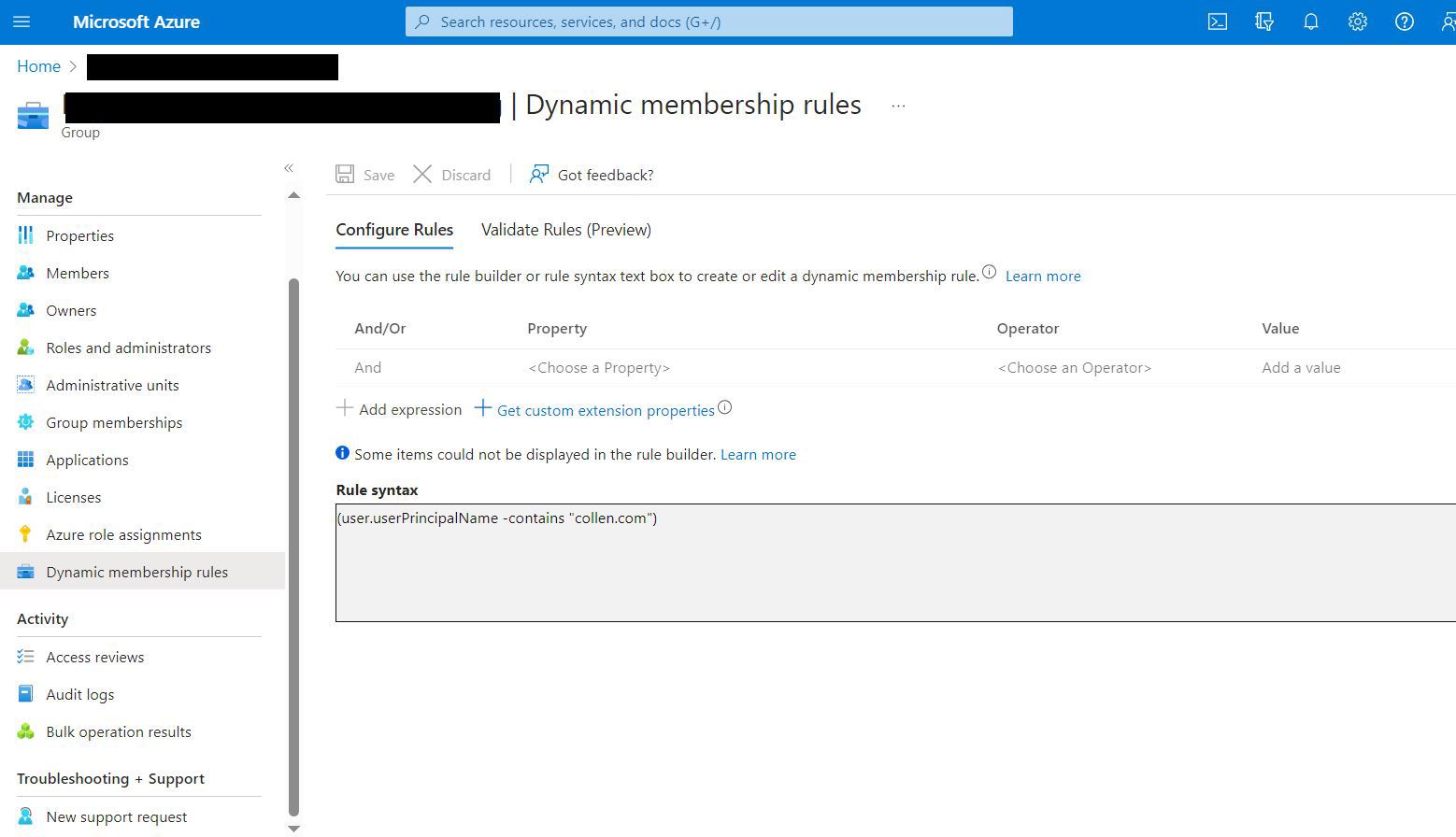Click inside the Rule syntax text box
Viewport: 1456px width, 837px height.
pyautogui.click(x=895, y=562)
